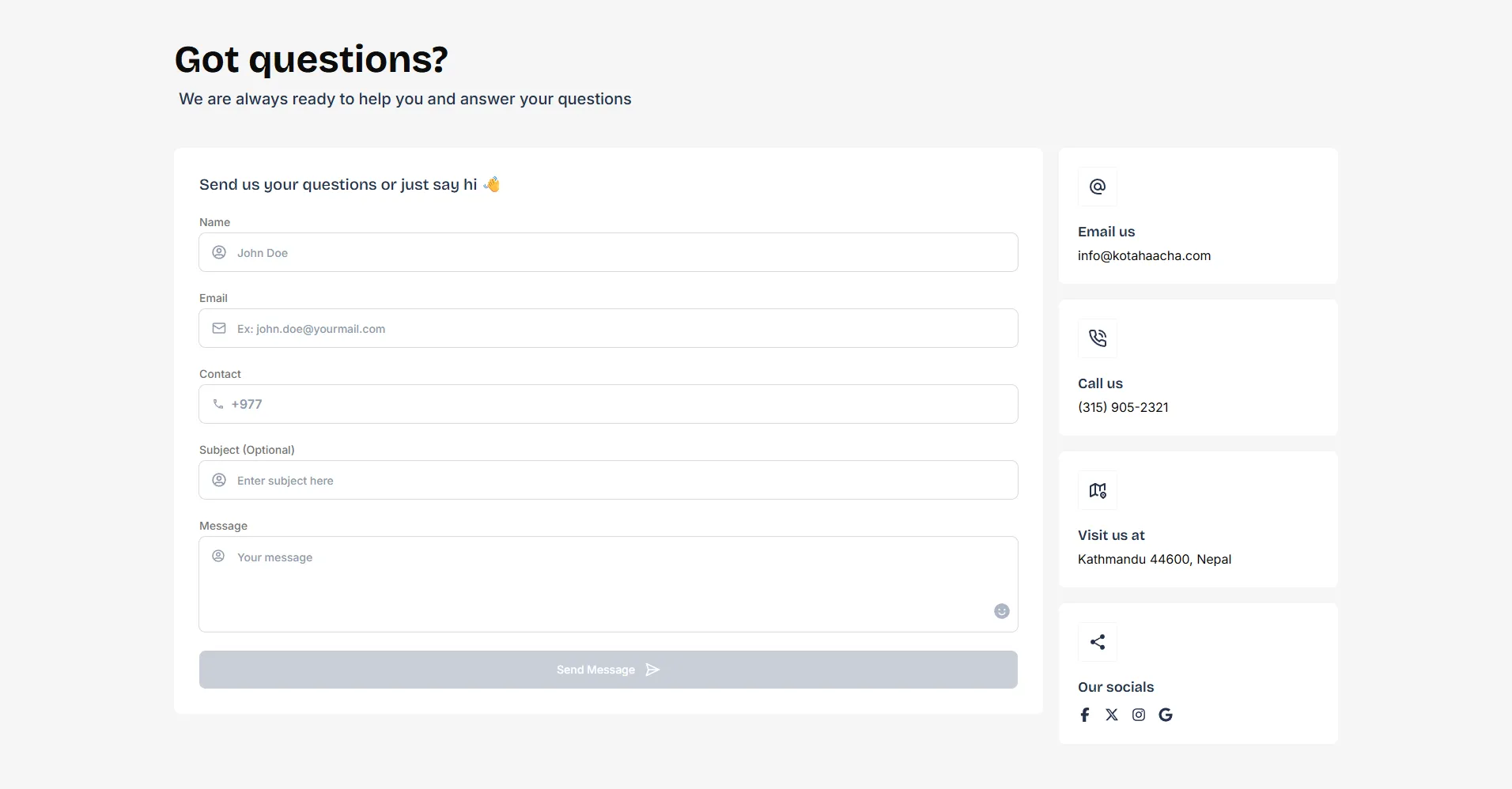The image size is (1512, 789).
Task: Click the phone icon above Call us
Action: click(x=1098, y=338)
